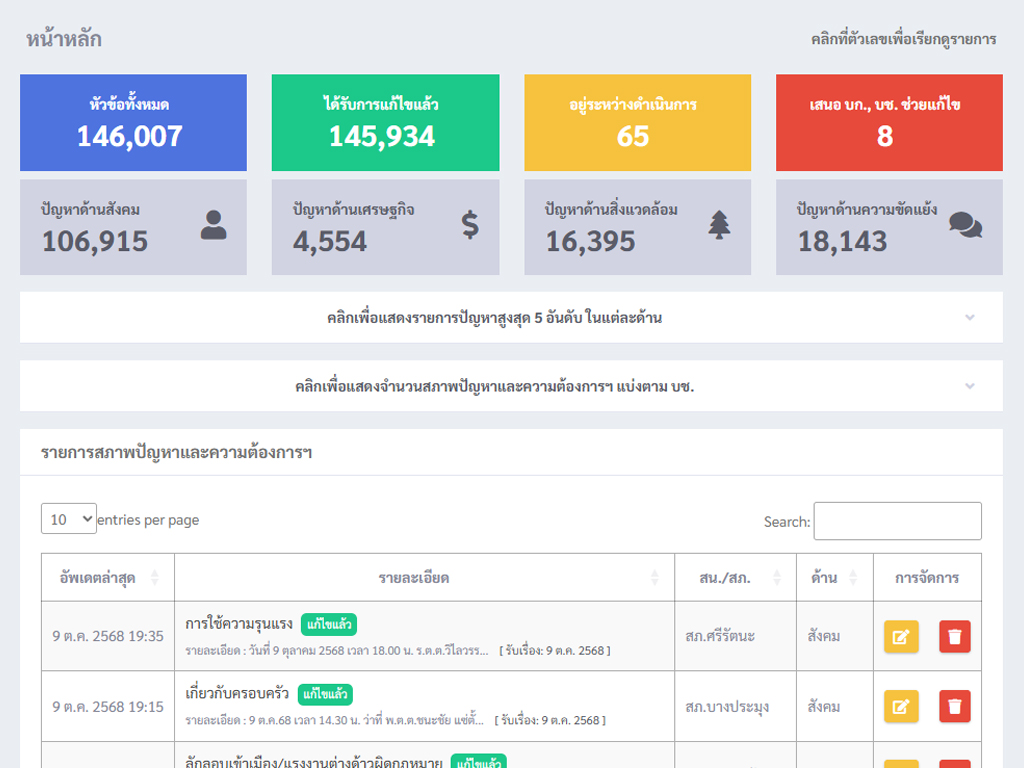Viewport: 1024px width, 768px height.
Task: Open resolved count 145,934
Action: 382,136
